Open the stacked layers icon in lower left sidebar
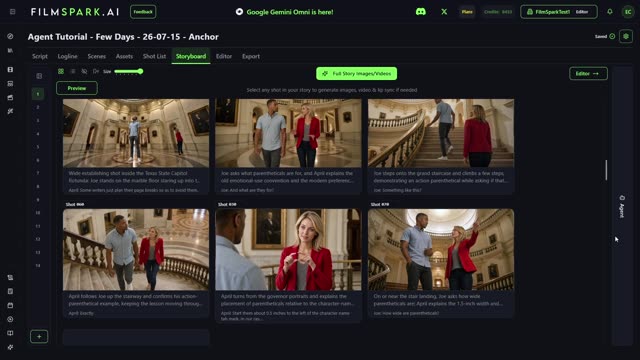 [10, 278]
